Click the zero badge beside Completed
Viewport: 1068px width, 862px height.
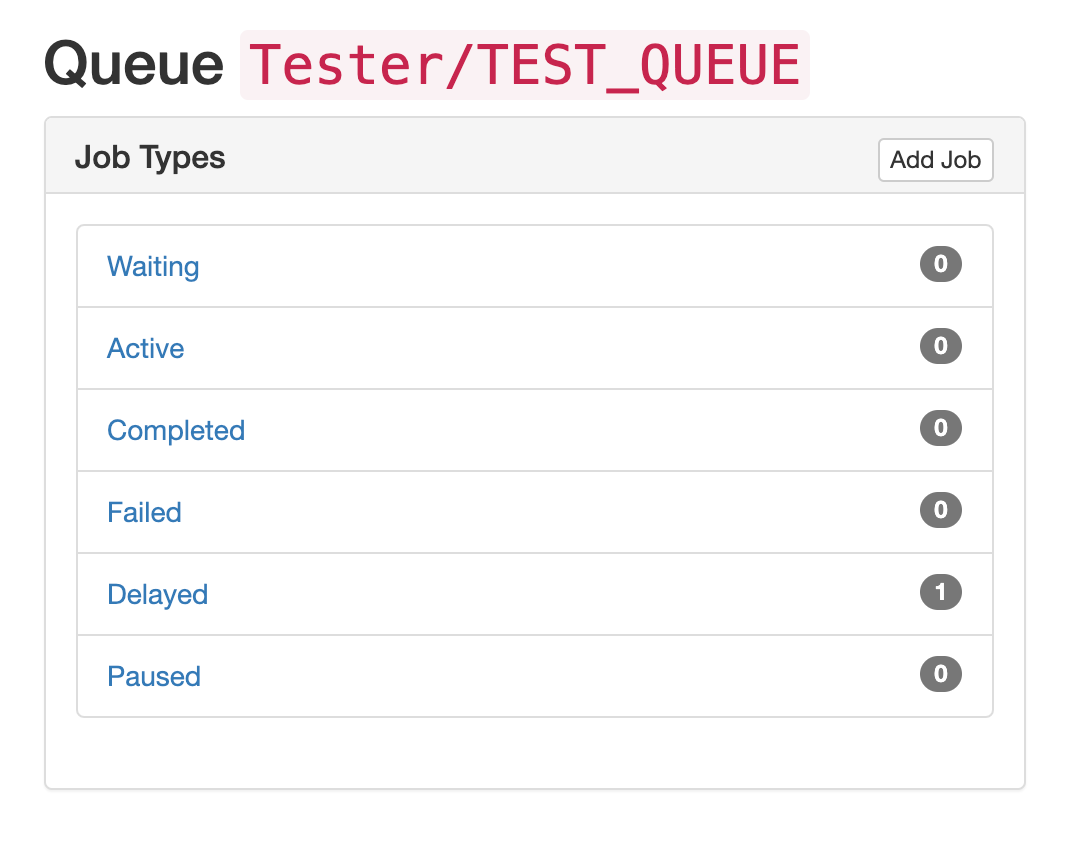click(940, 428)
